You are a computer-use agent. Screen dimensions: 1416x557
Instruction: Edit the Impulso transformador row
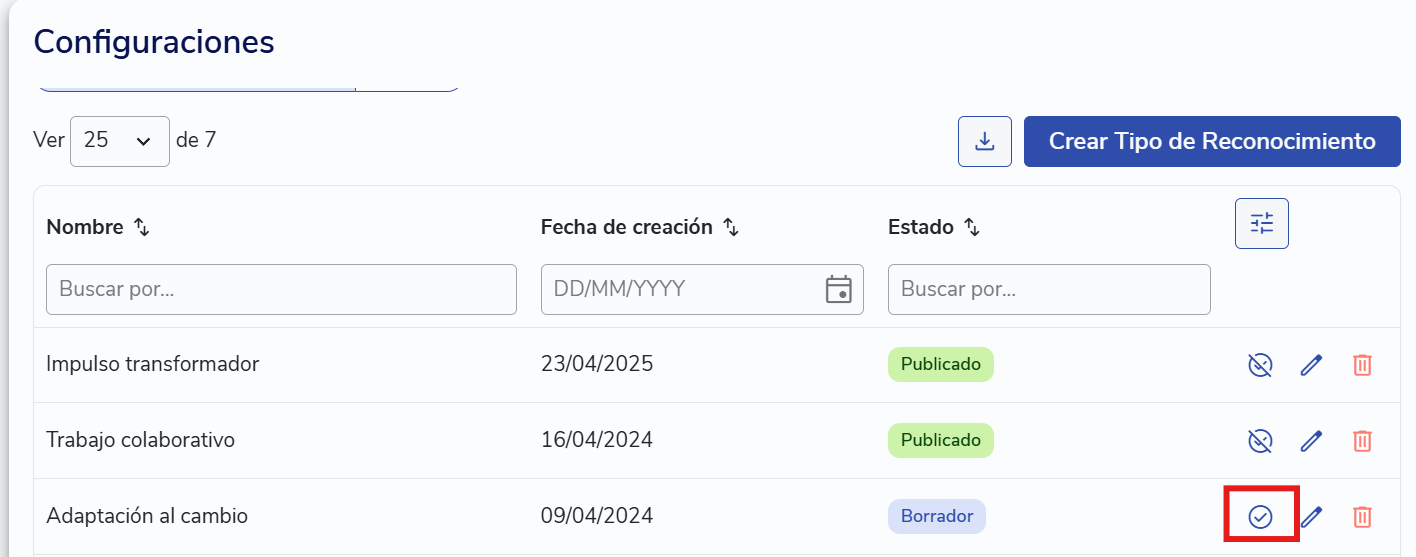pyautogui.click(x=1311, y=365)
